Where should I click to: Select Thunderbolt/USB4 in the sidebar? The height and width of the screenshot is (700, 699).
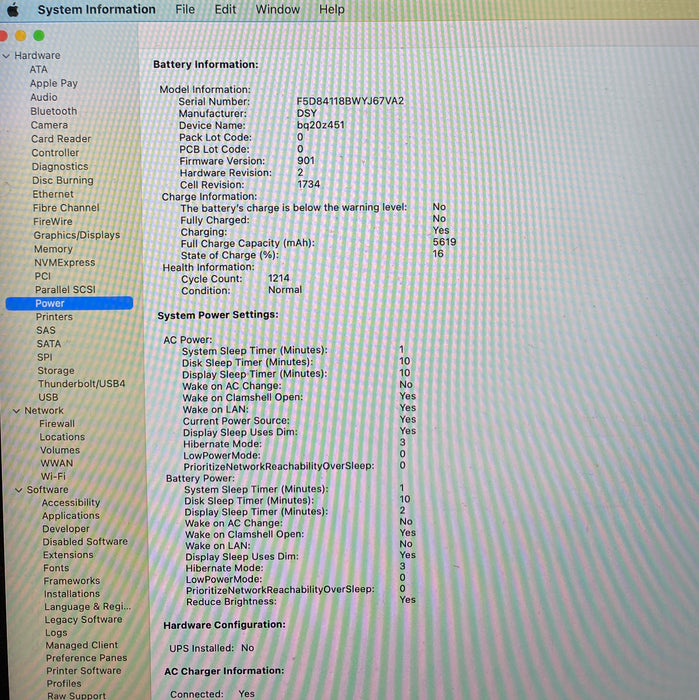coord(81,384)
